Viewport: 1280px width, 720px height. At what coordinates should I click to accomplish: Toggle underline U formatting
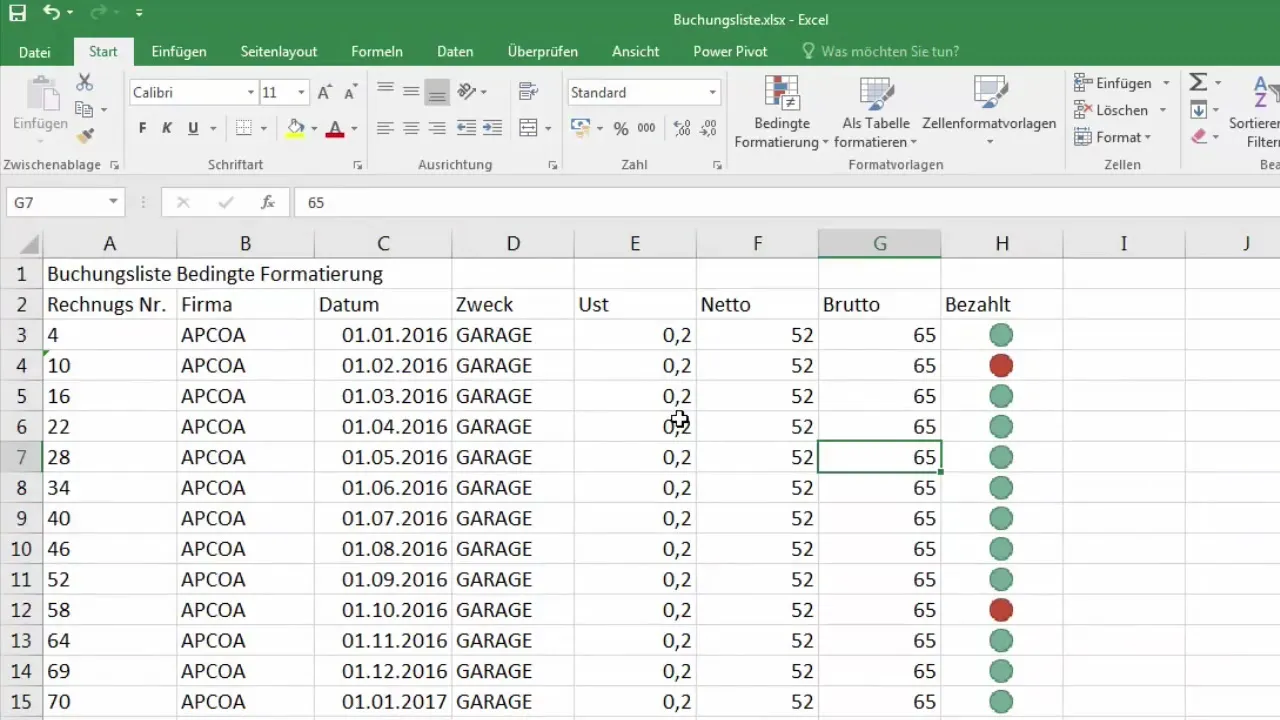[193, 128]
